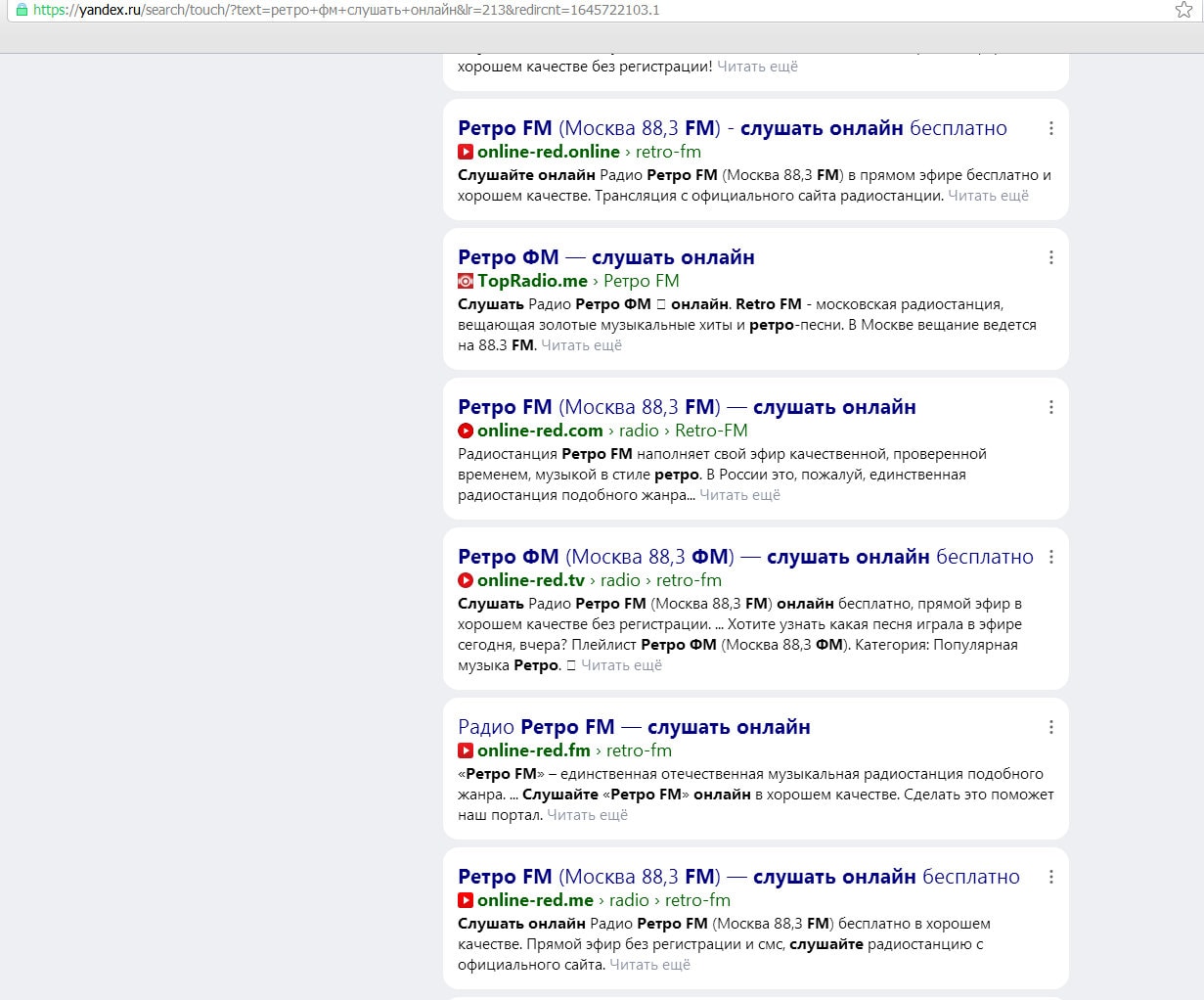Open result title 'Ретро ФМ (Москва 88,3 ФМ) — слушать онлайн бесплатно'
Image resolution: width=1204 pixels, height=1000 pixels.
point(745,557)
